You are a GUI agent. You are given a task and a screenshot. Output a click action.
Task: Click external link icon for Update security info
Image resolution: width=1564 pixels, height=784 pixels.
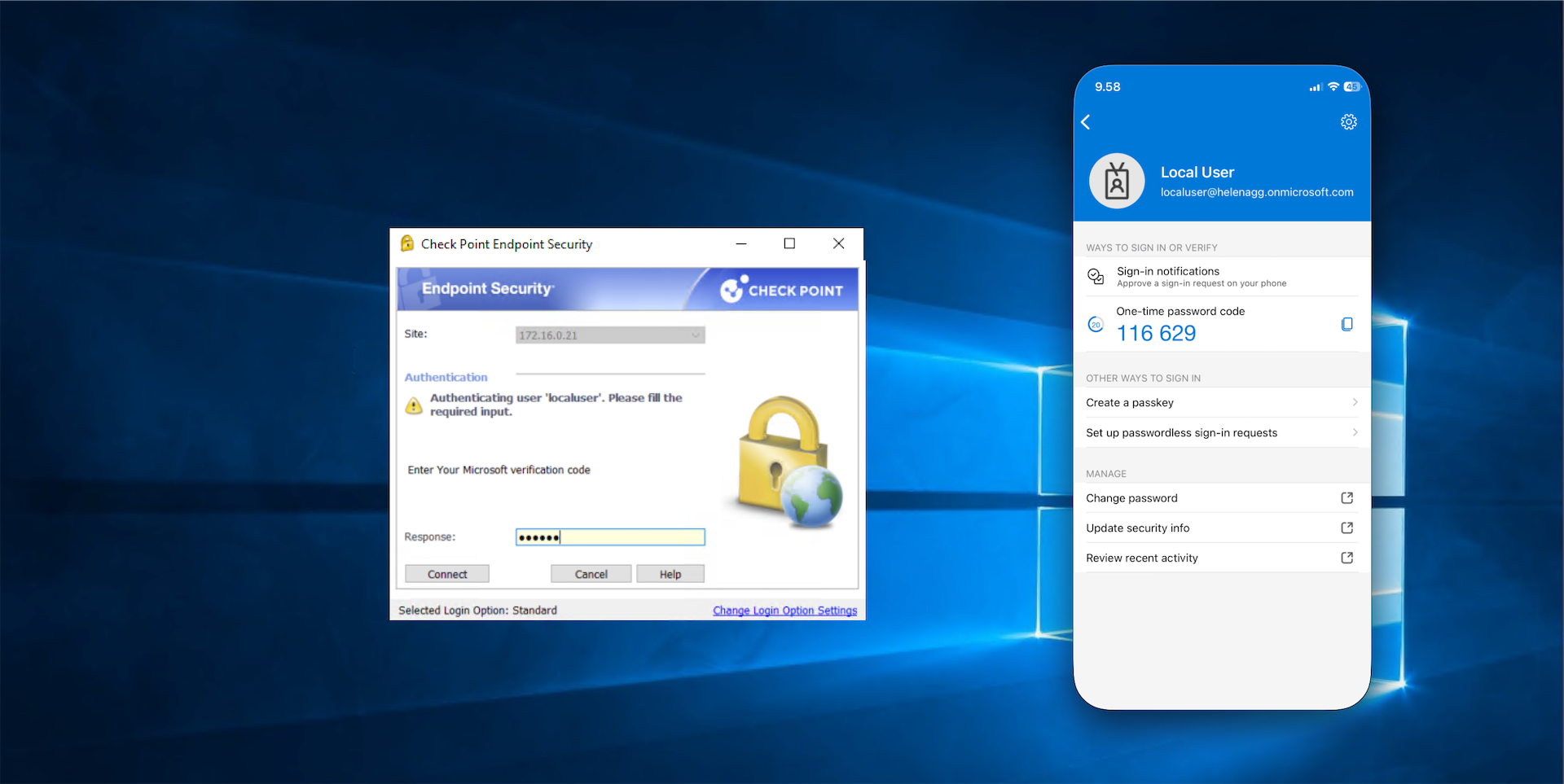[1347, 528]
